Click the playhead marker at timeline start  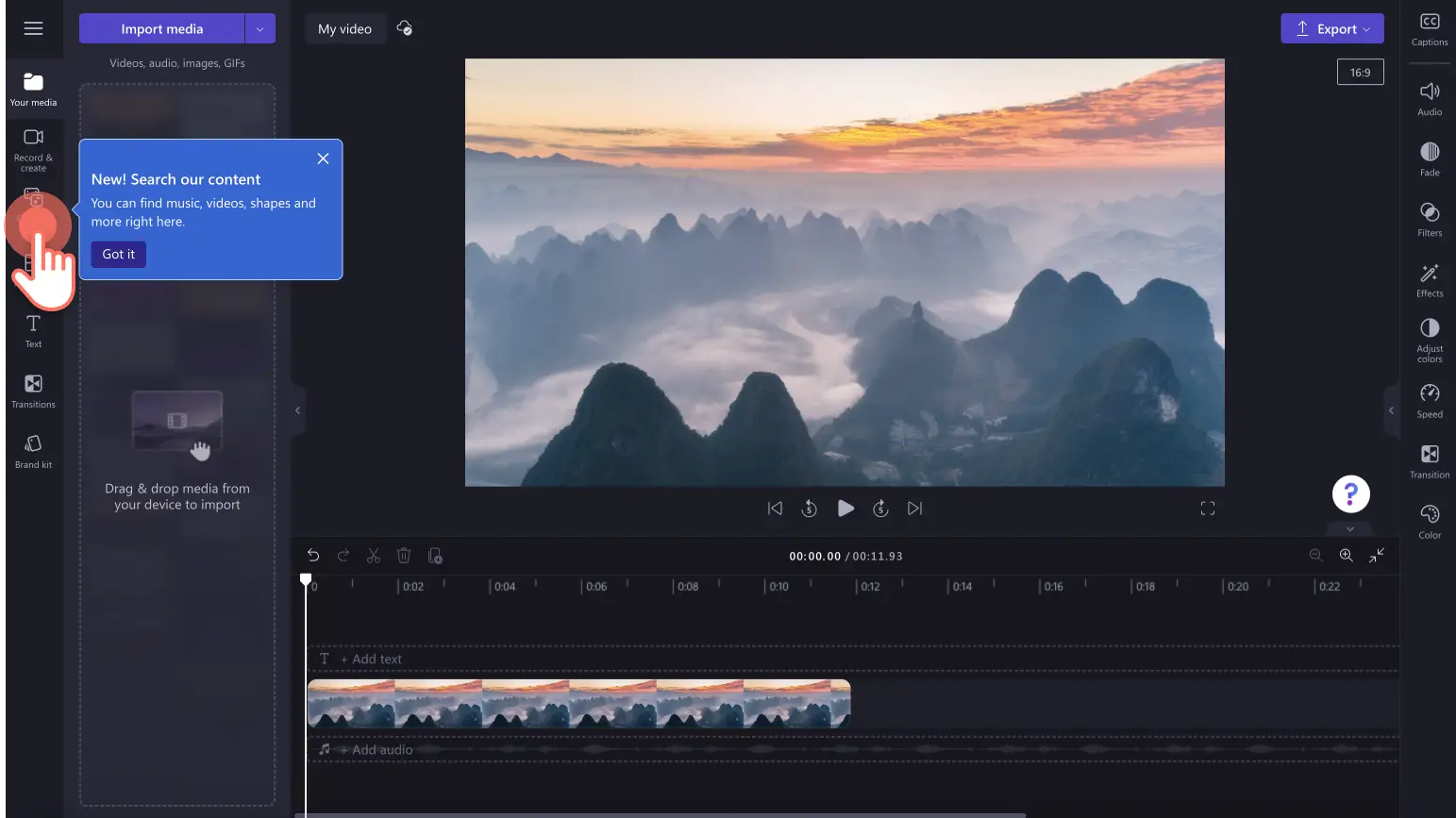[x=306, y=579]
